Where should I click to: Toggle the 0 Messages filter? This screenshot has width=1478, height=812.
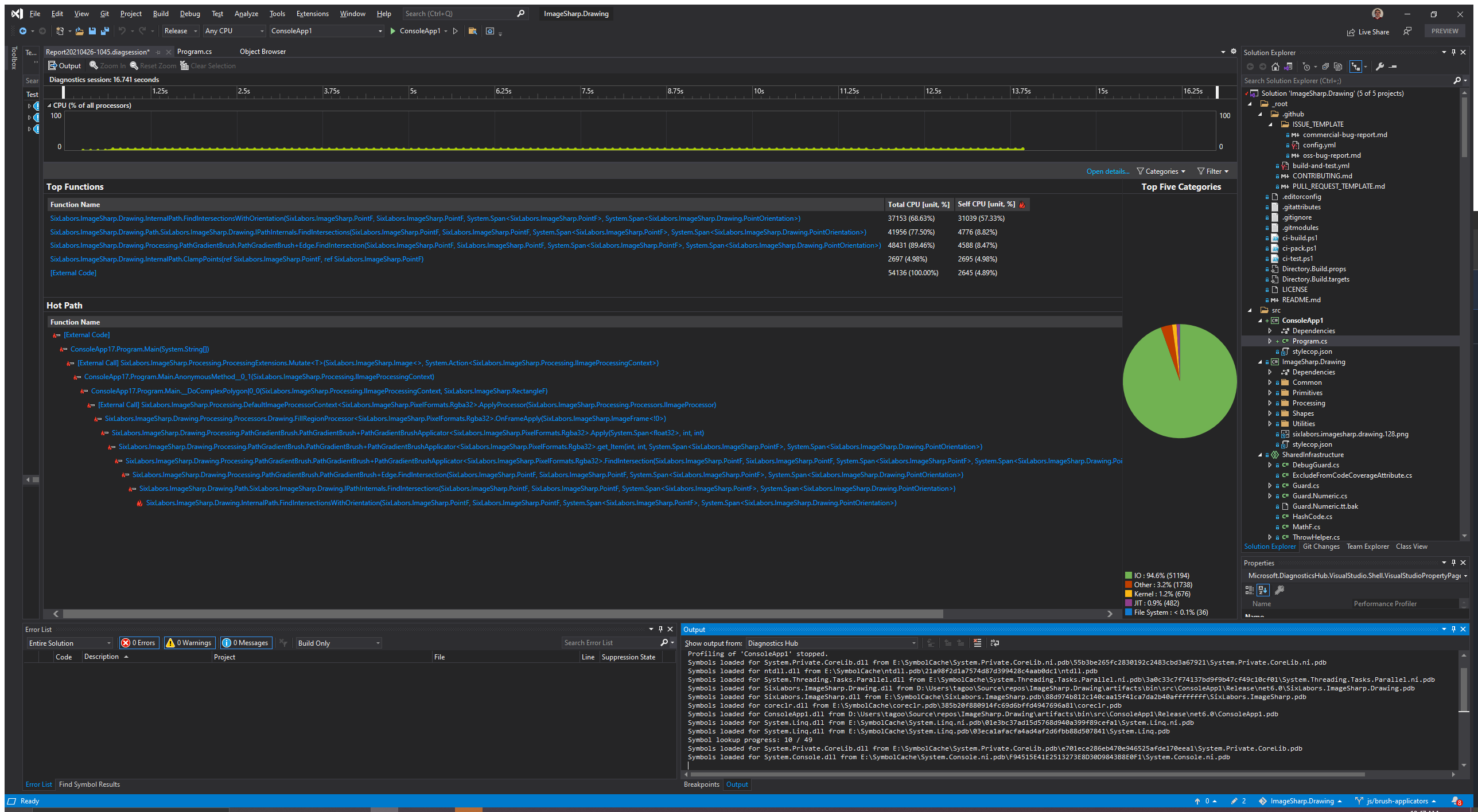point(246,643)
